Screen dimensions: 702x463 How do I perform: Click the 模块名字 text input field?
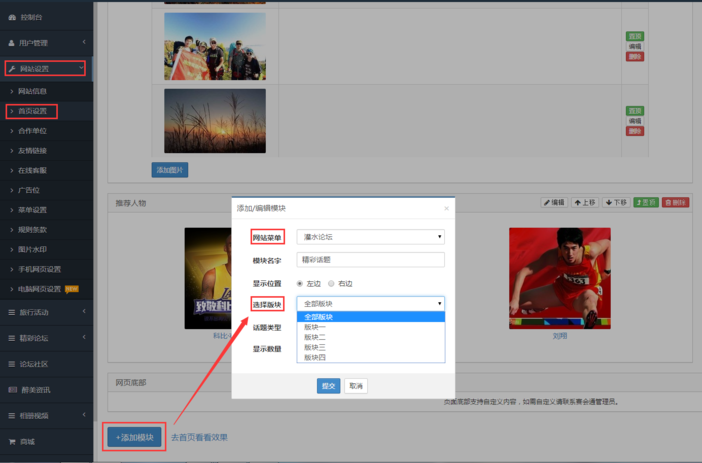pos(370,260)
